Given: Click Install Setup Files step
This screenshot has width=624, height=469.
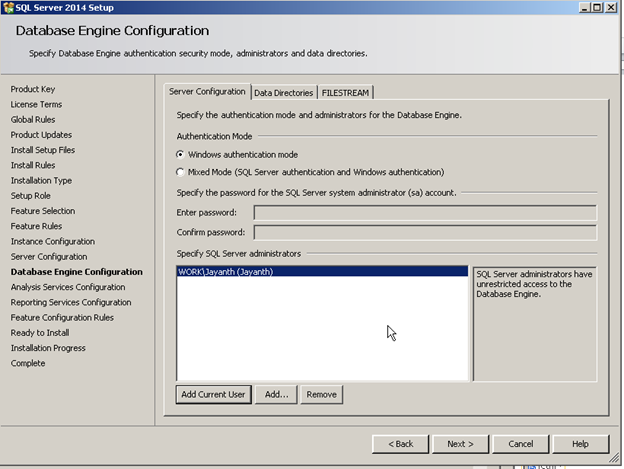Looking at the screenshot, I should (43, 150).
